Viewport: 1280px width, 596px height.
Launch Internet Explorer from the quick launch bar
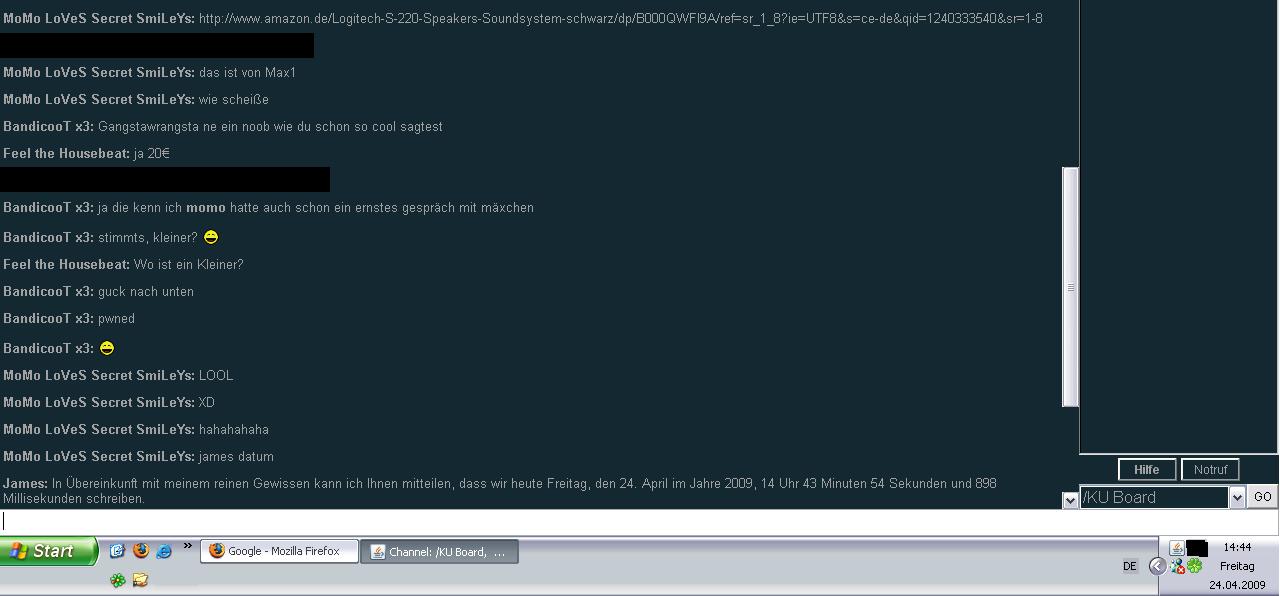[164, 551]
